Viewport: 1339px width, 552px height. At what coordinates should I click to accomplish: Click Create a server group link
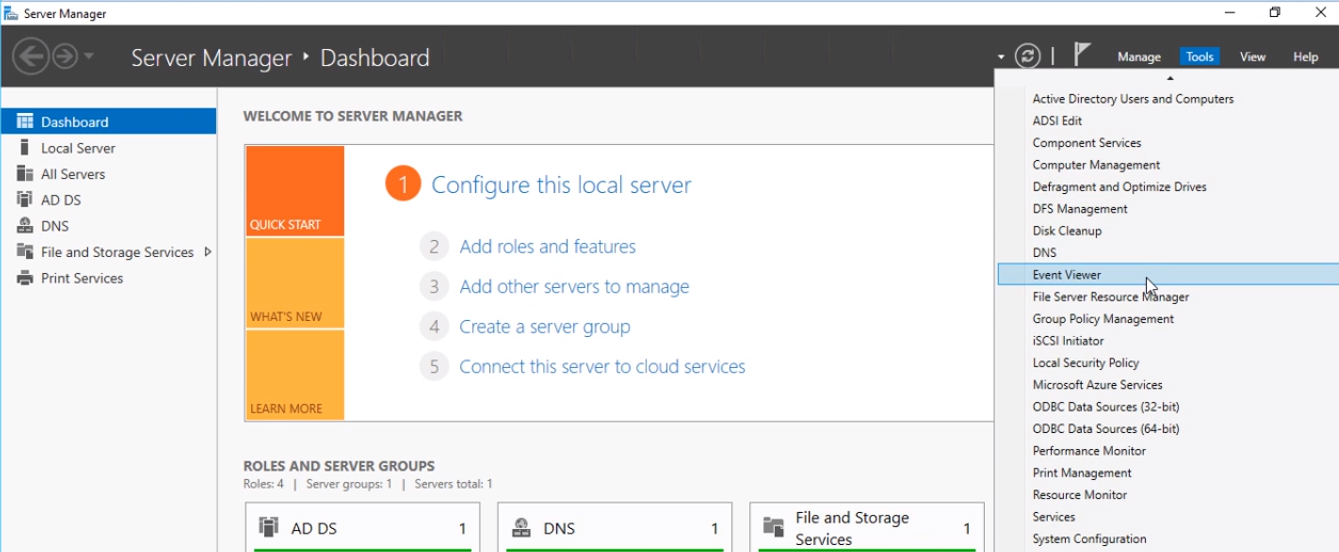pos(544,327)
